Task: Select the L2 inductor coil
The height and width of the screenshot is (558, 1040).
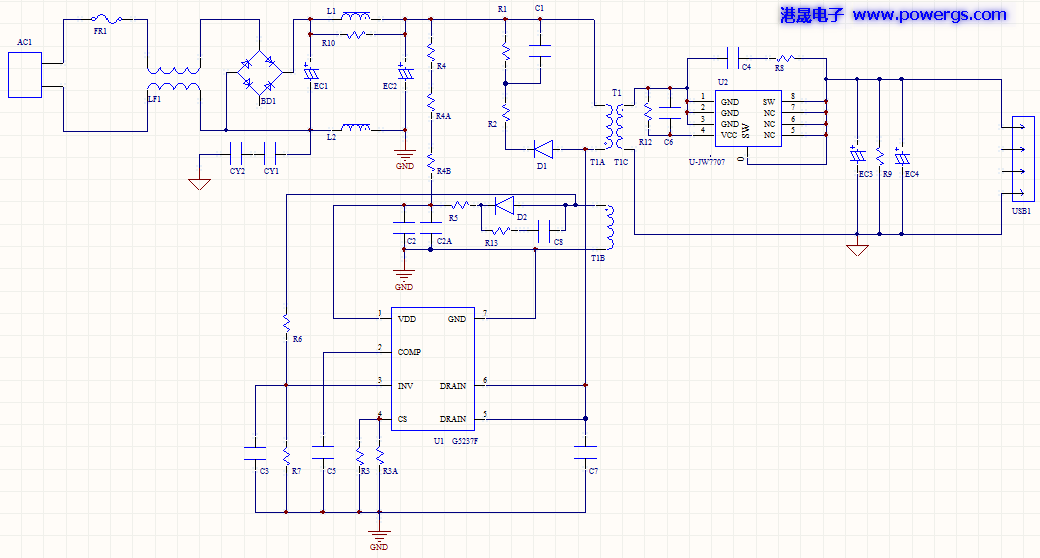Action: [x=356, y=129]
